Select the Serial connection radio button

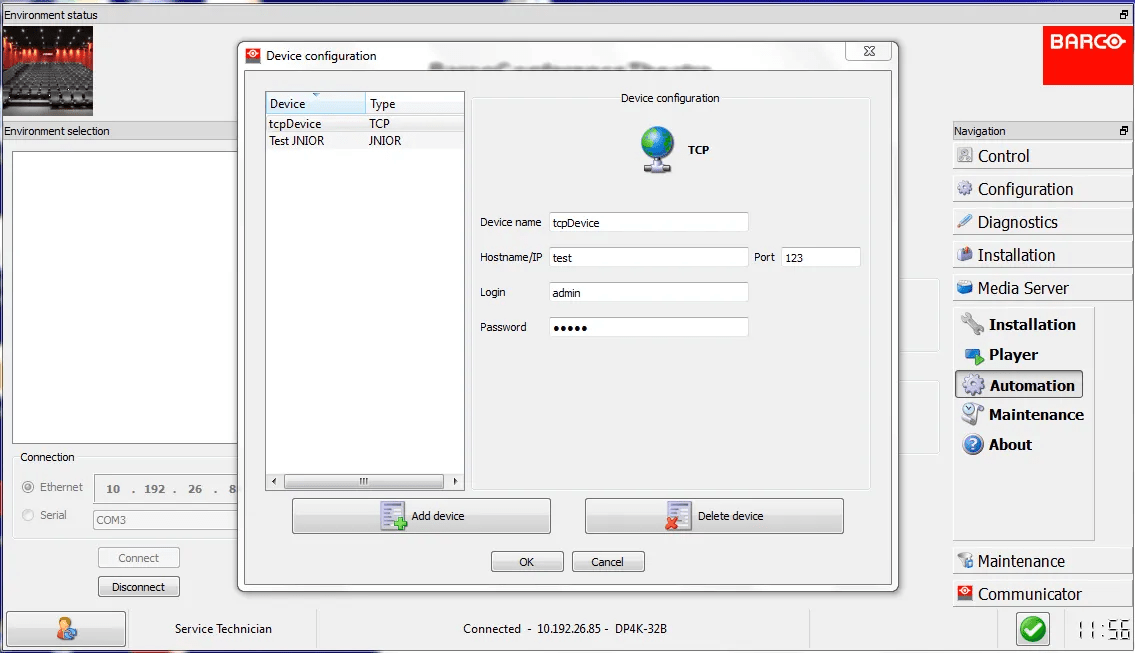pyautogui.click(x=28, y=516)
